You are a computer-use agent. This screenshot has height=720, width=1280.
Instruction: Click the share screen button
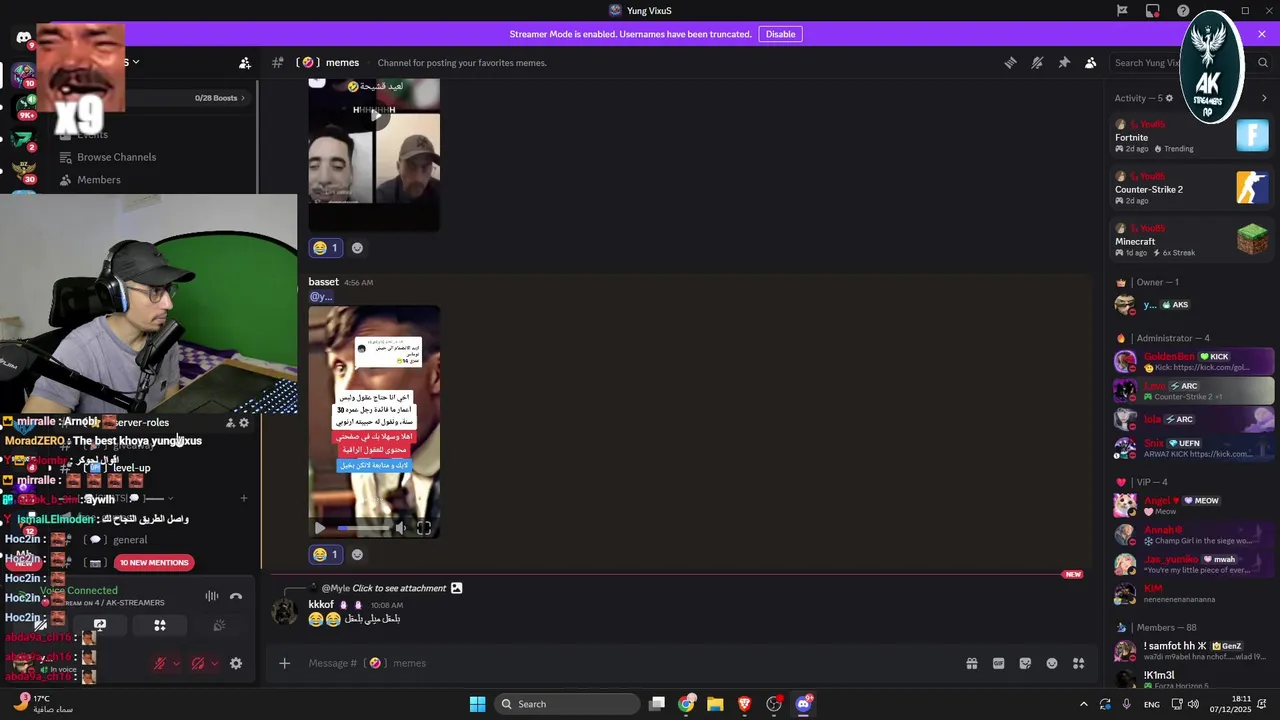click(x=100, y=626)
